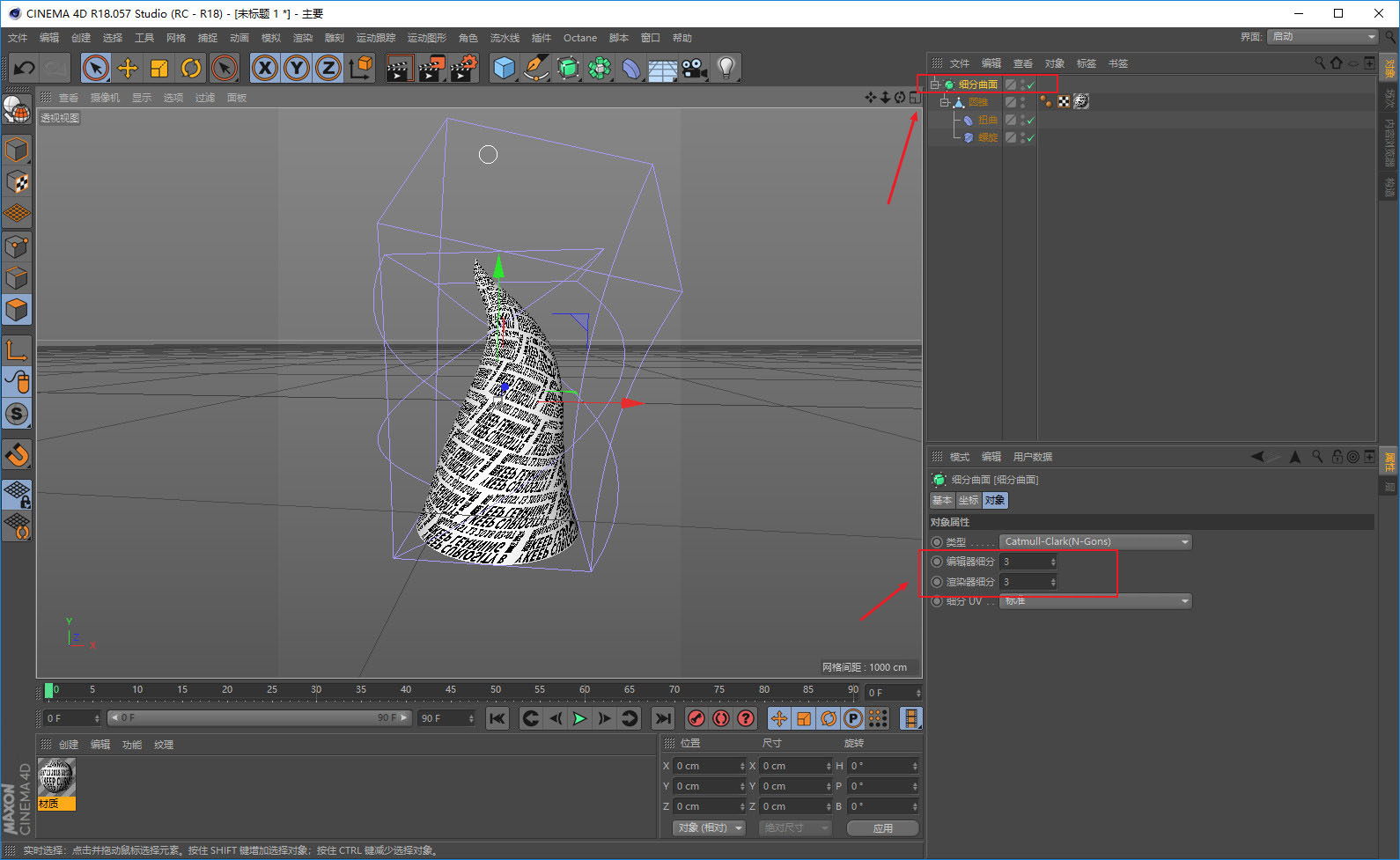Click the Undo arrow icon

click(x=25, y=68)
